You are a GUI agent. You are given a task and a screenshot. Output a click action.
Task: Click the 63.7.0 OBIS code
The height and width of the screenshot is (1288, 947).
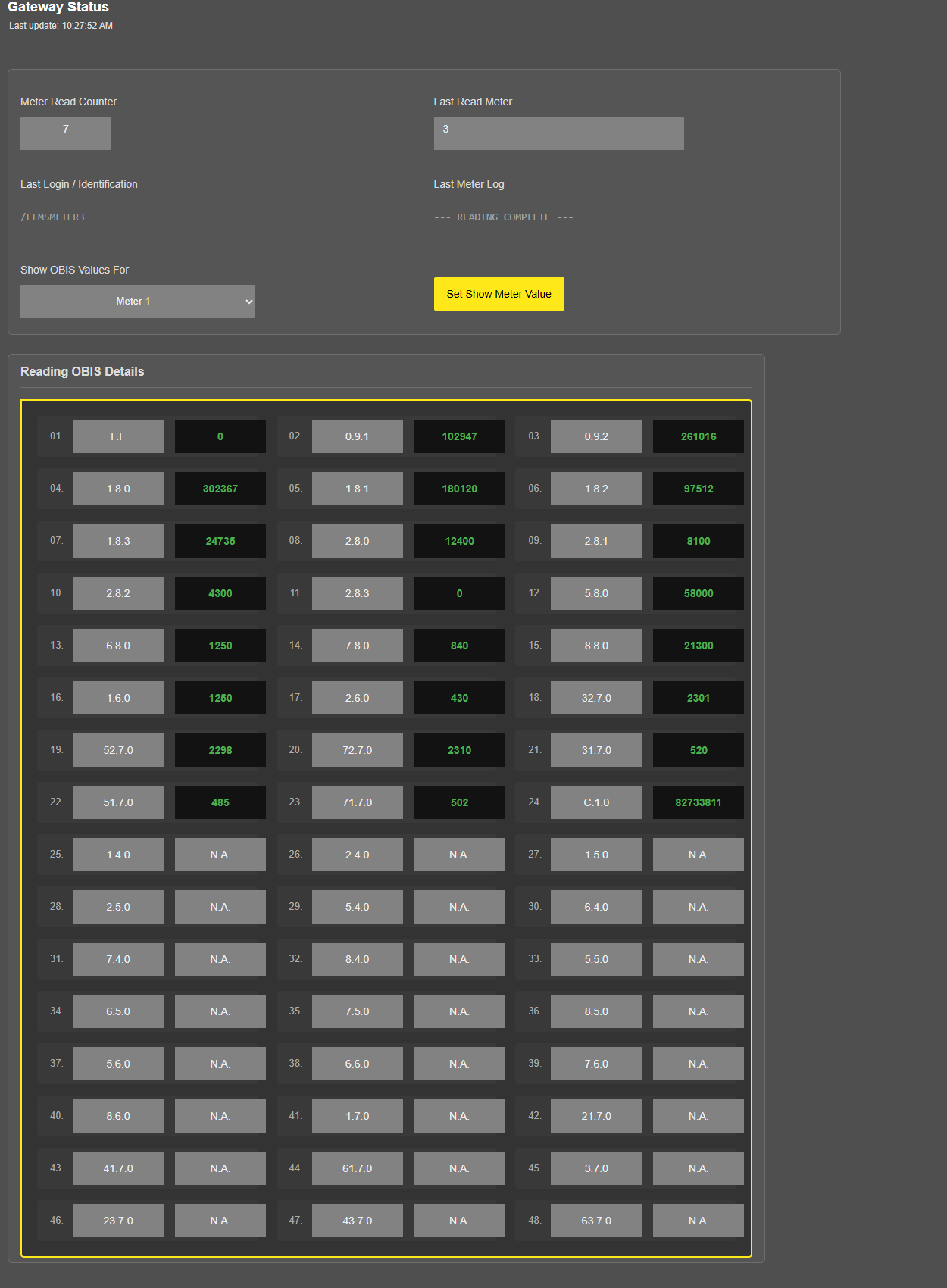pos(596,1221)
